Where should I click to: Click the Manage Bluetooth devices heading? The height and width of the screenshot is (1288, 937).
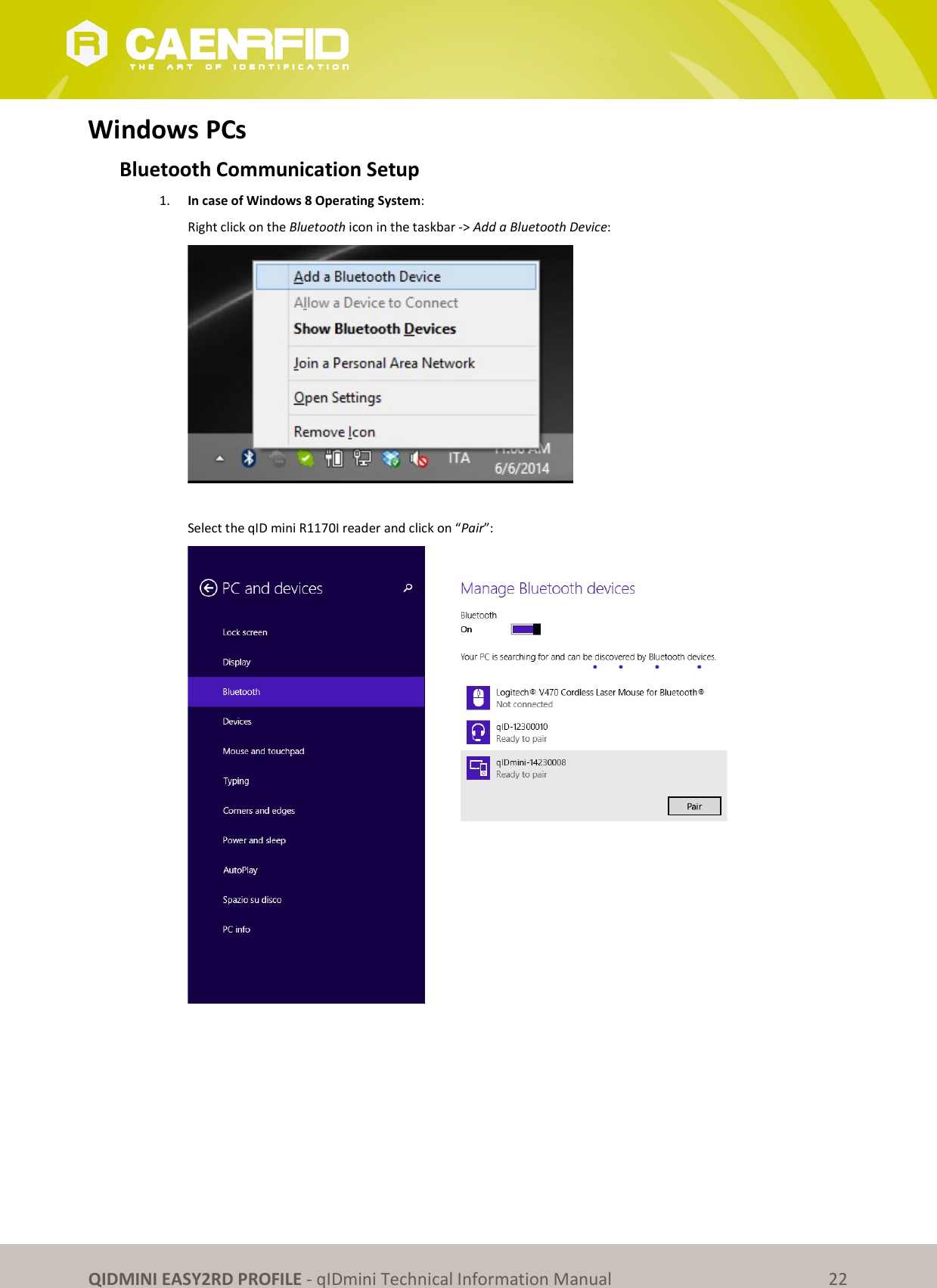pos(548,588)
